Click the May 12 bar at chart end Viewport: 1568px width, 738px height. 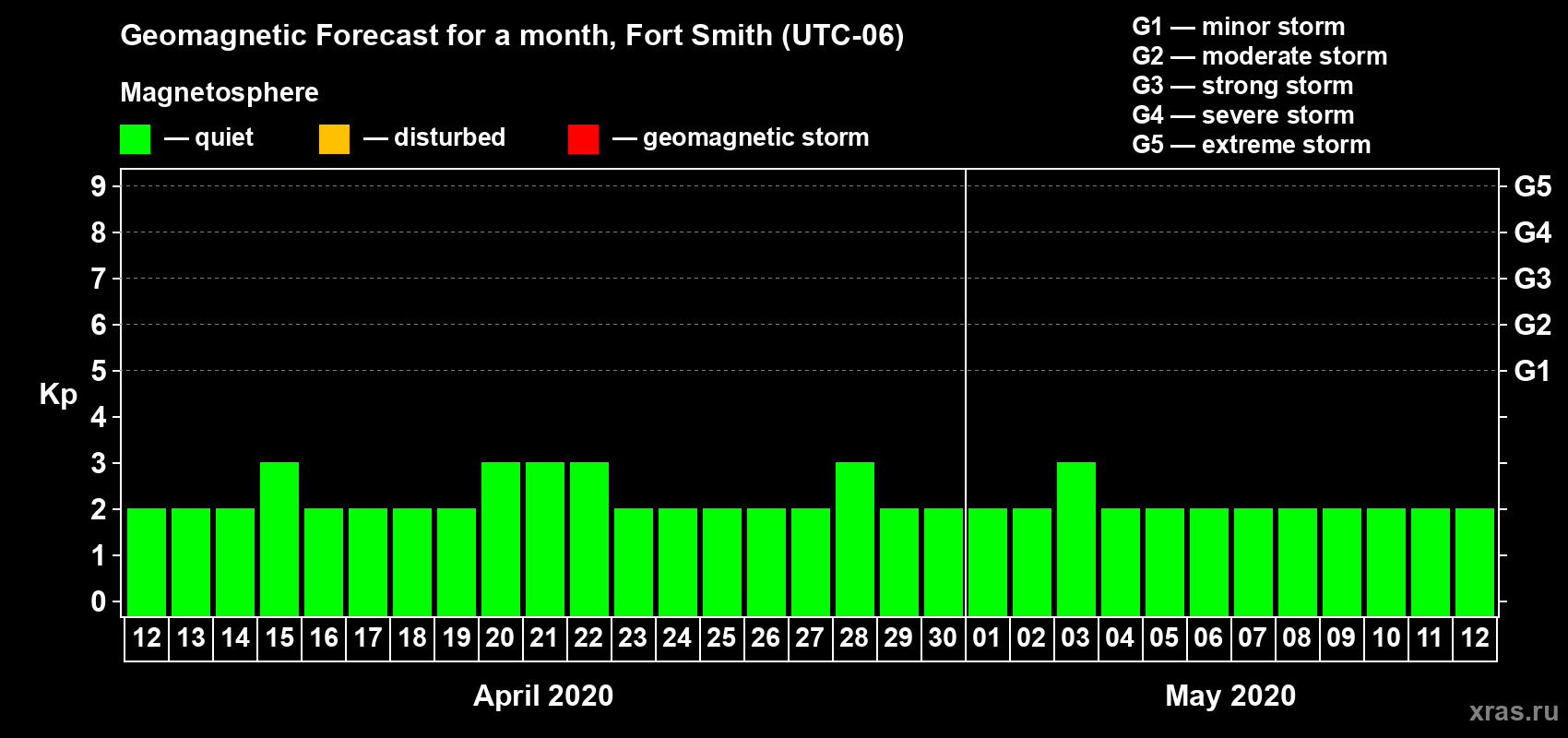[1475, 561]
